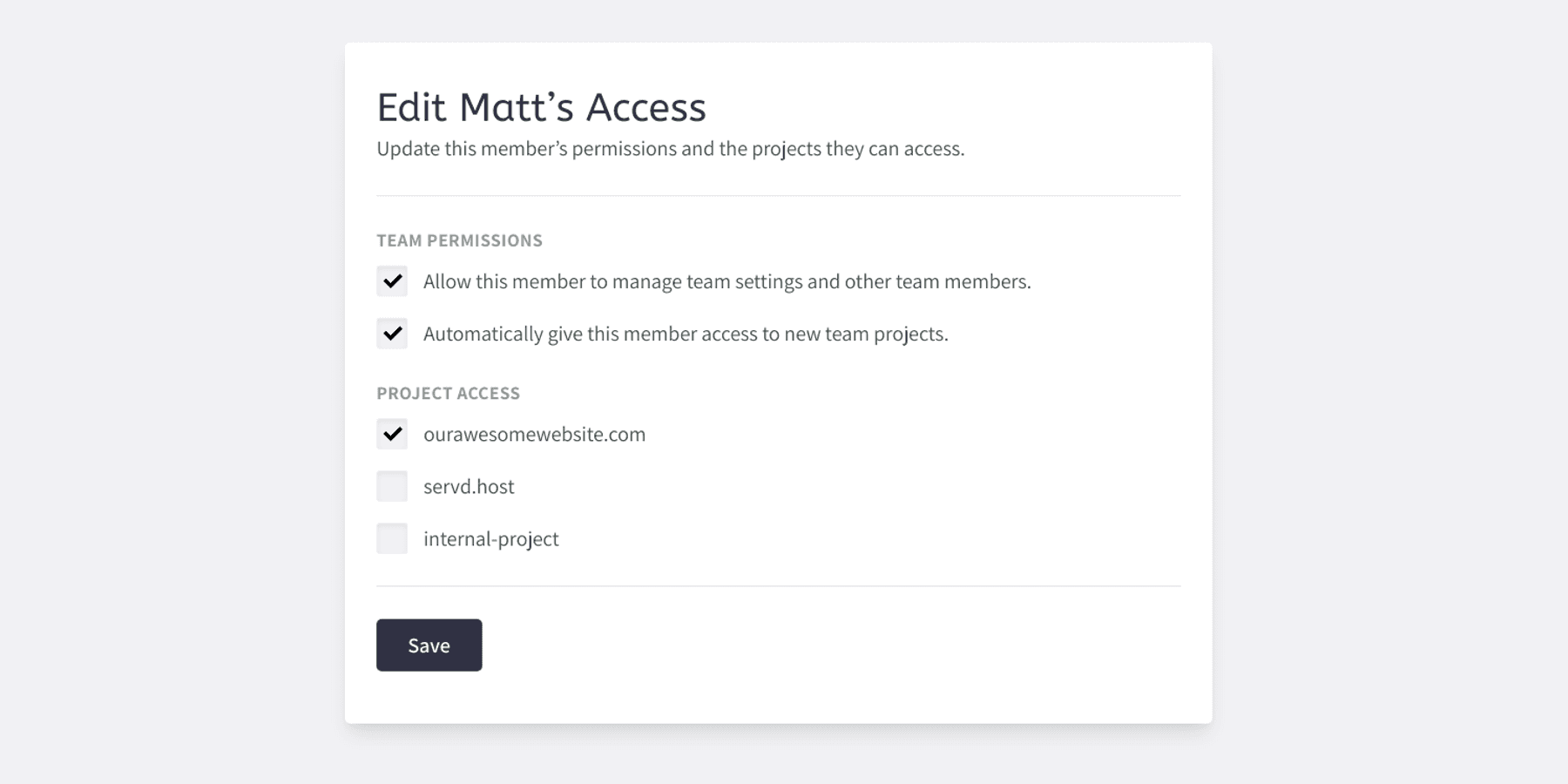Tick the internal-project checkbox
This screenshot has width=1568, height=784.
(x=392, y=538)
